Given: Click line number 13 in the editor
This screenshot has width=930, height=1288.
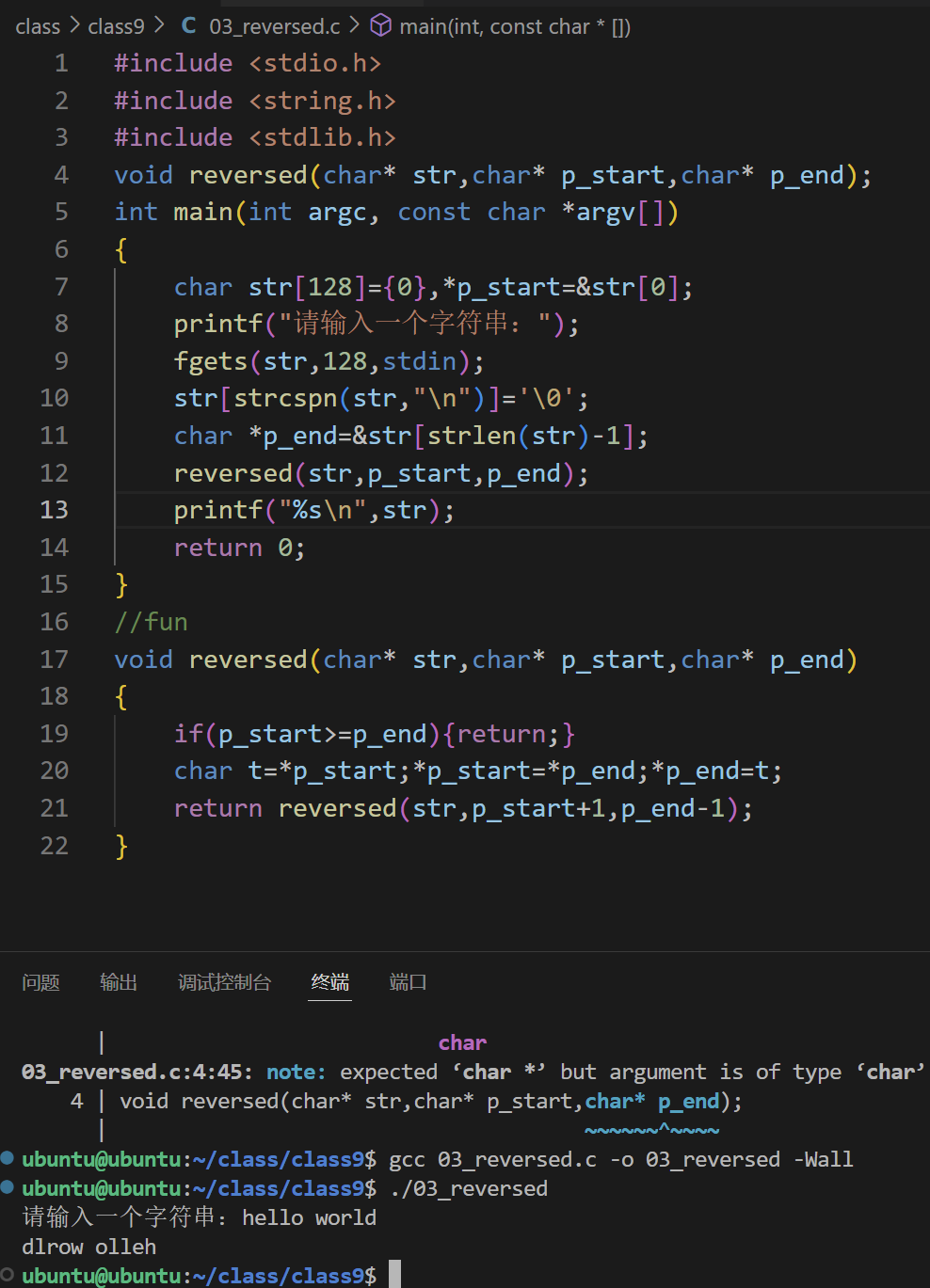Looking at the screenshot, I should point(54,509).
